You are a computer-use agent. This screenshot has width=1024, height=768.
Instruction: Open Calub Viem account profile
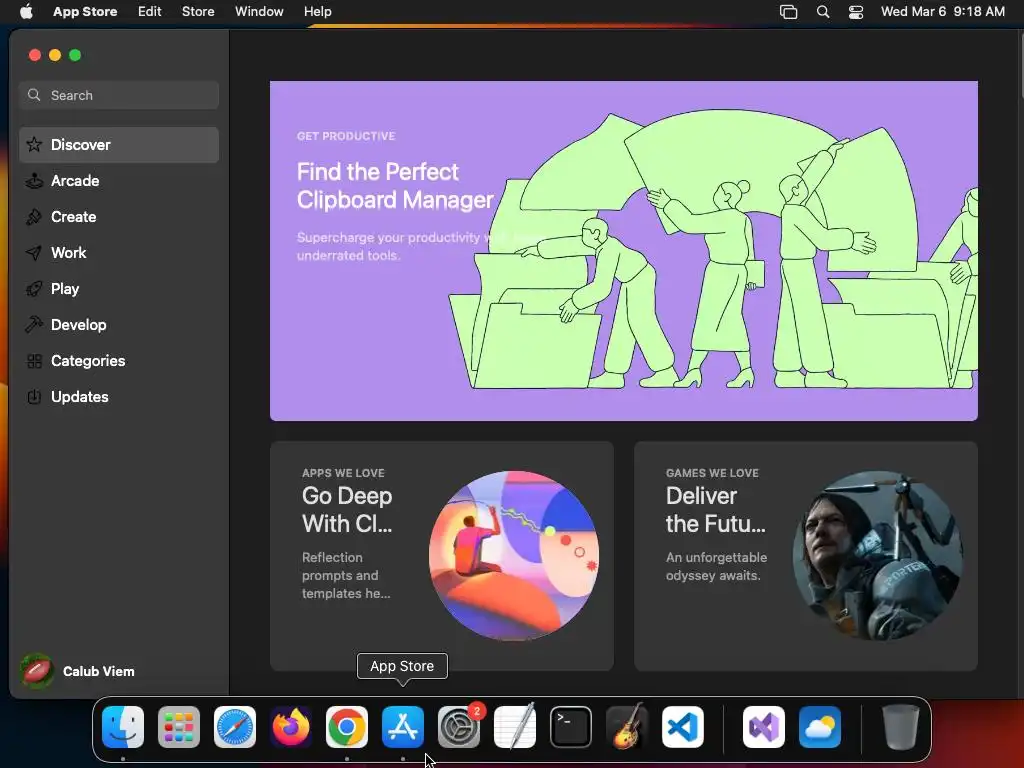78,671
